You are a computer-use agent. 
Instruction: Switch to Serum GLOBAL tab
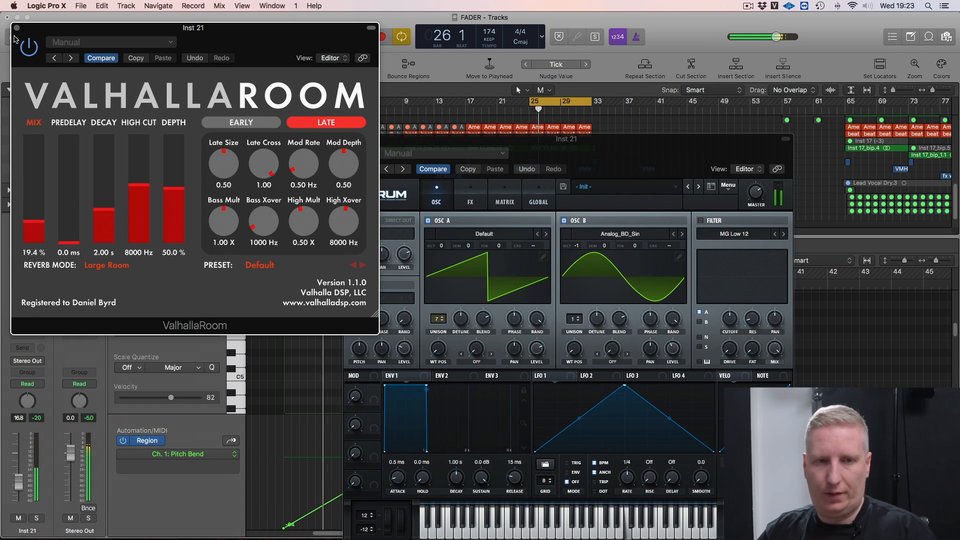[538, 195]
